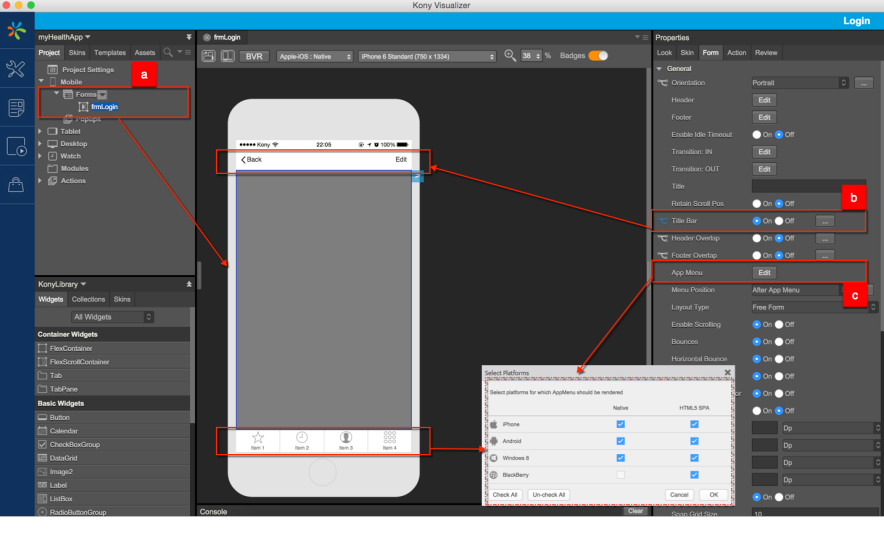Set Enable Idle Timeout to On
The width and height of the screenshot is (884, 539).
(757, 135)
